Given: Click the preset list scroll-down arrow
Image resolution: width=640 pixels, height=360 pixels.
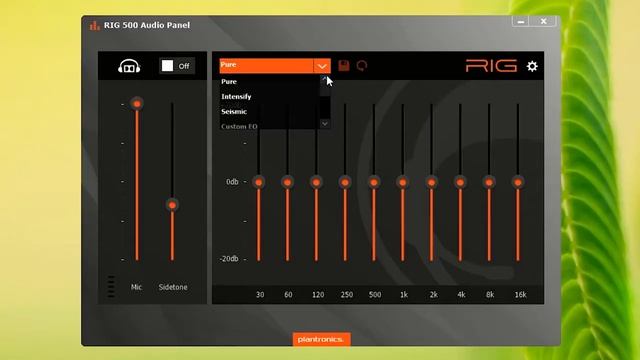Looking at the screenshot, I should pyautogui.click(x=325, y=123).
